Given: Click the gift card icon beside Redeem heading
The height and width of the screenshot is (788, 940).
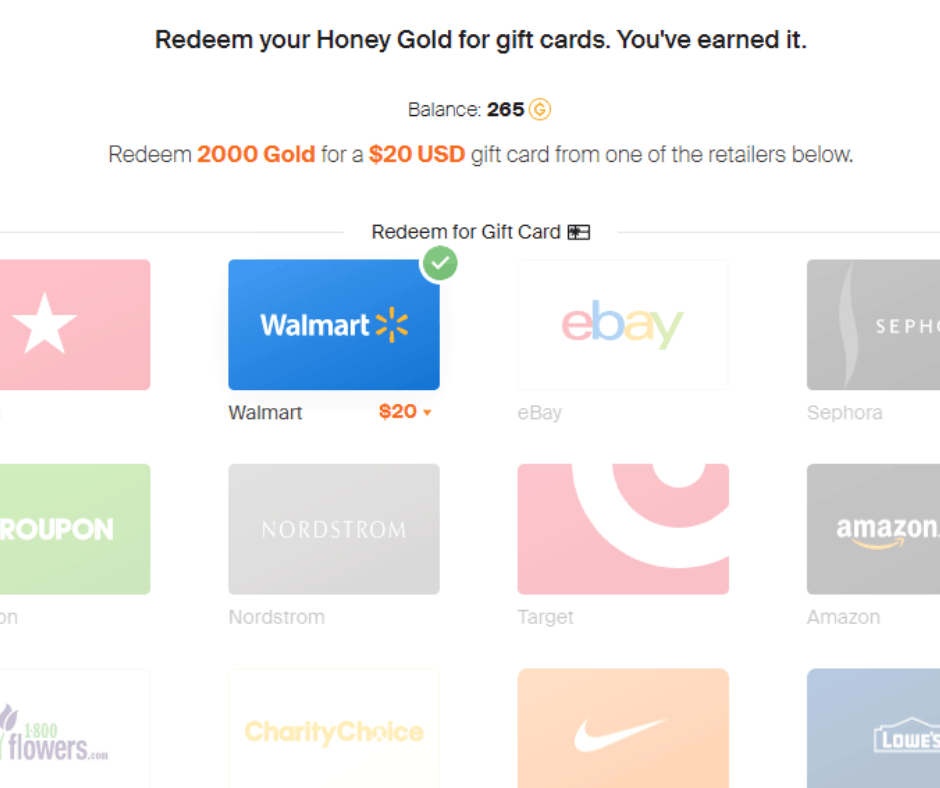Looking at the screenshot, I should (x=579, y=232).
